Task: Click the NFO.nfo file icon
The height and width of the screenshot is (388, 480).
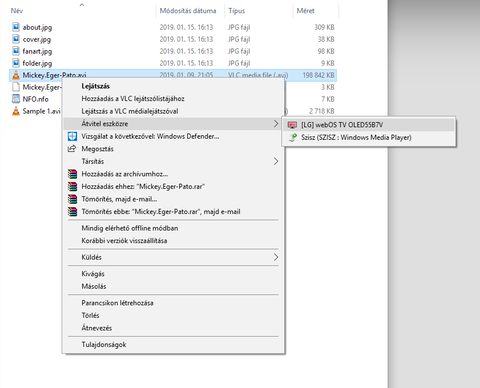Action: click(16, 99)
